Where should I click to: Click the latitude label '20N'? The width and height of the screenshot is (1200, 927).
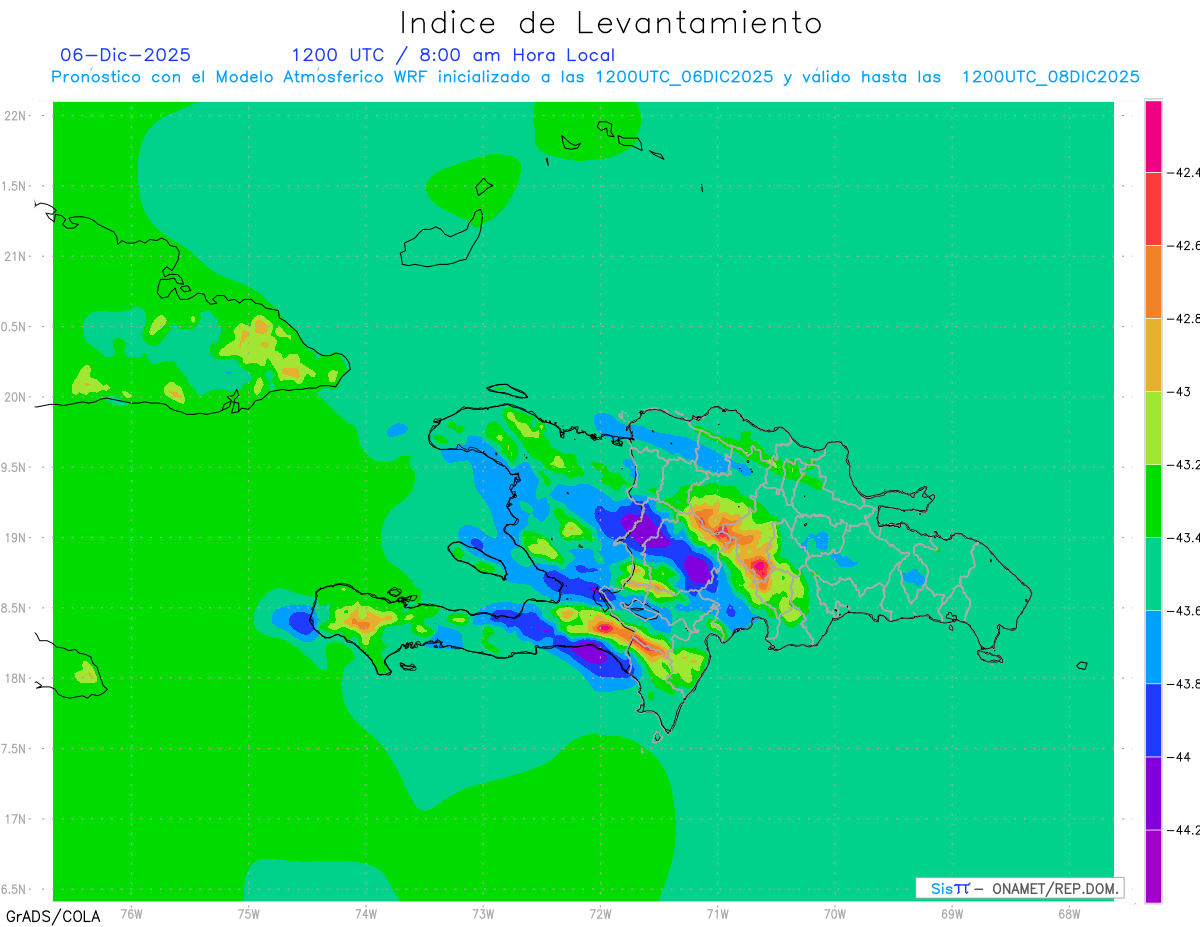(15, 397)
